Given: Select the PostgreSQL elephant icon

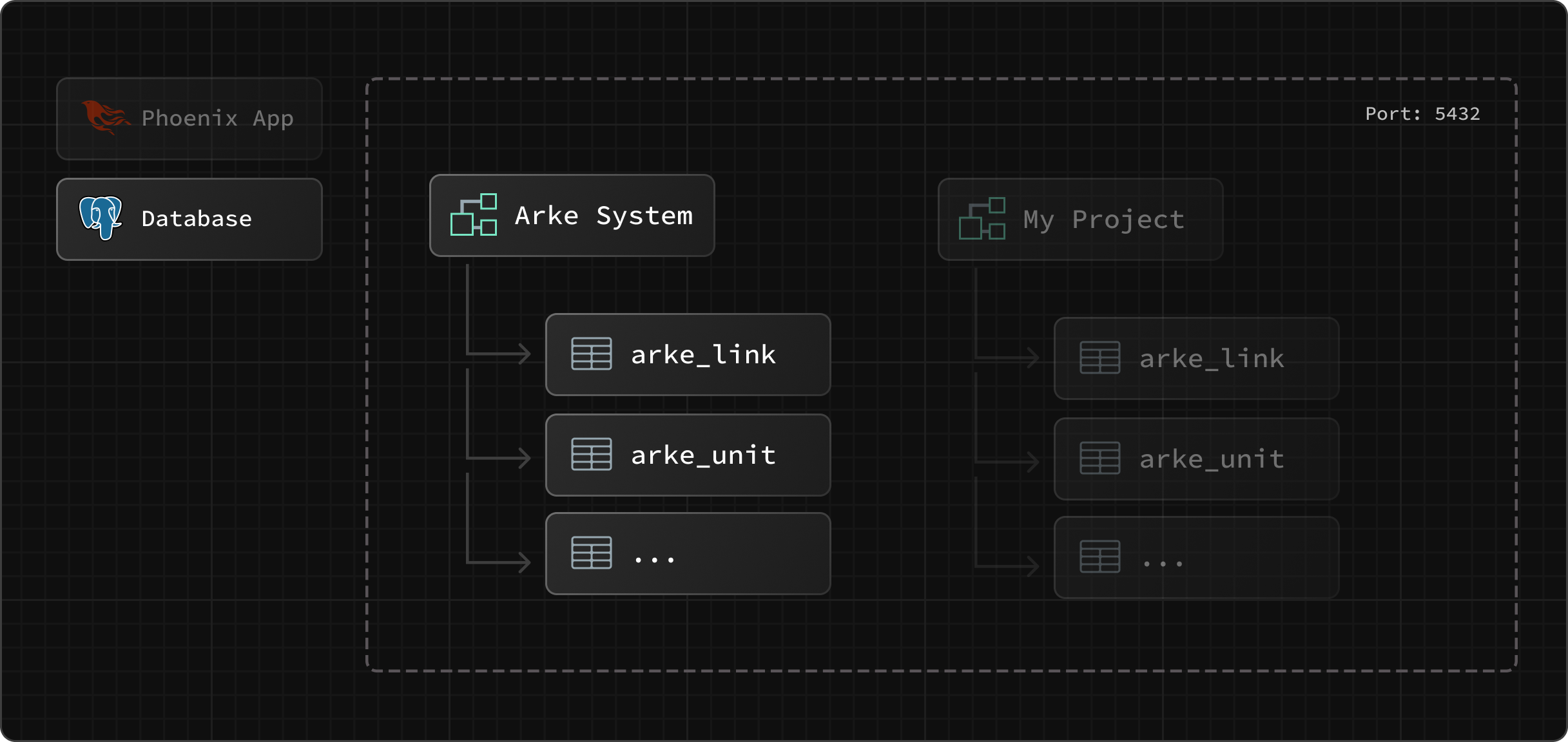Looking at the screenshot, I should click(100, 218).
